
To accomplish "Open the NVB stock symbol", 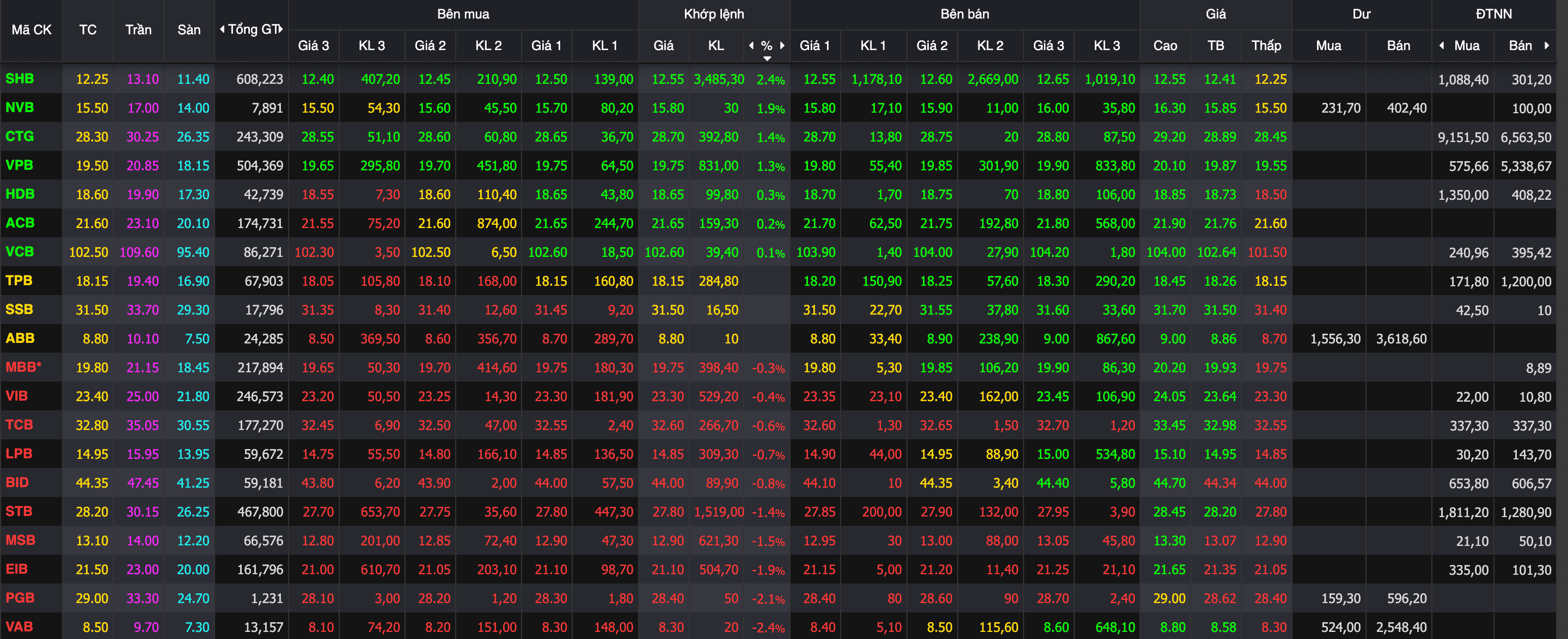I will (20, 108).
